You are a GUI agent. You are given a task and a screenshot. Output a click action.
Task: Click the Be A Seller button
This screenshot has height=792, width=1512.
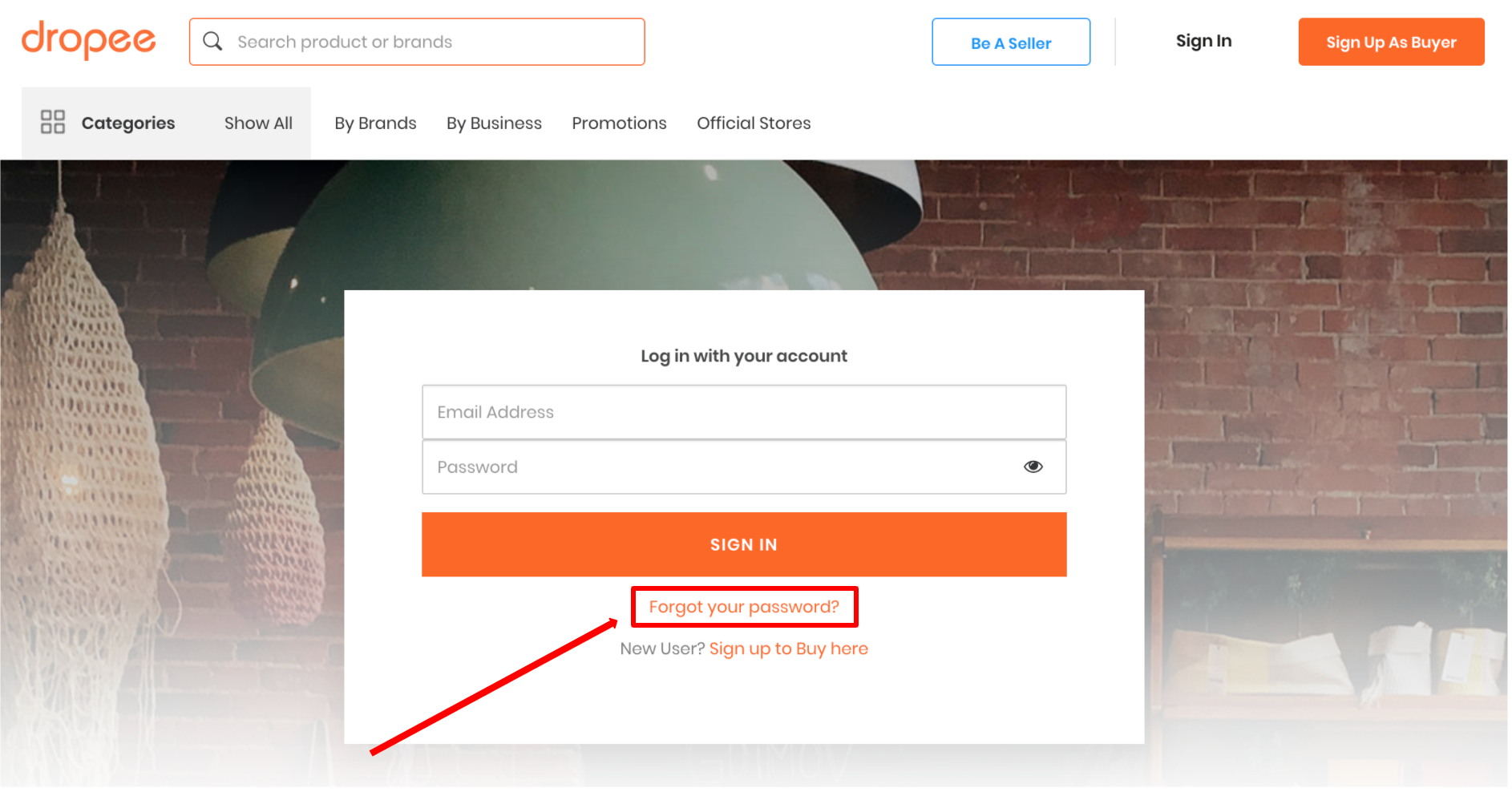[x=1010, y=42]
